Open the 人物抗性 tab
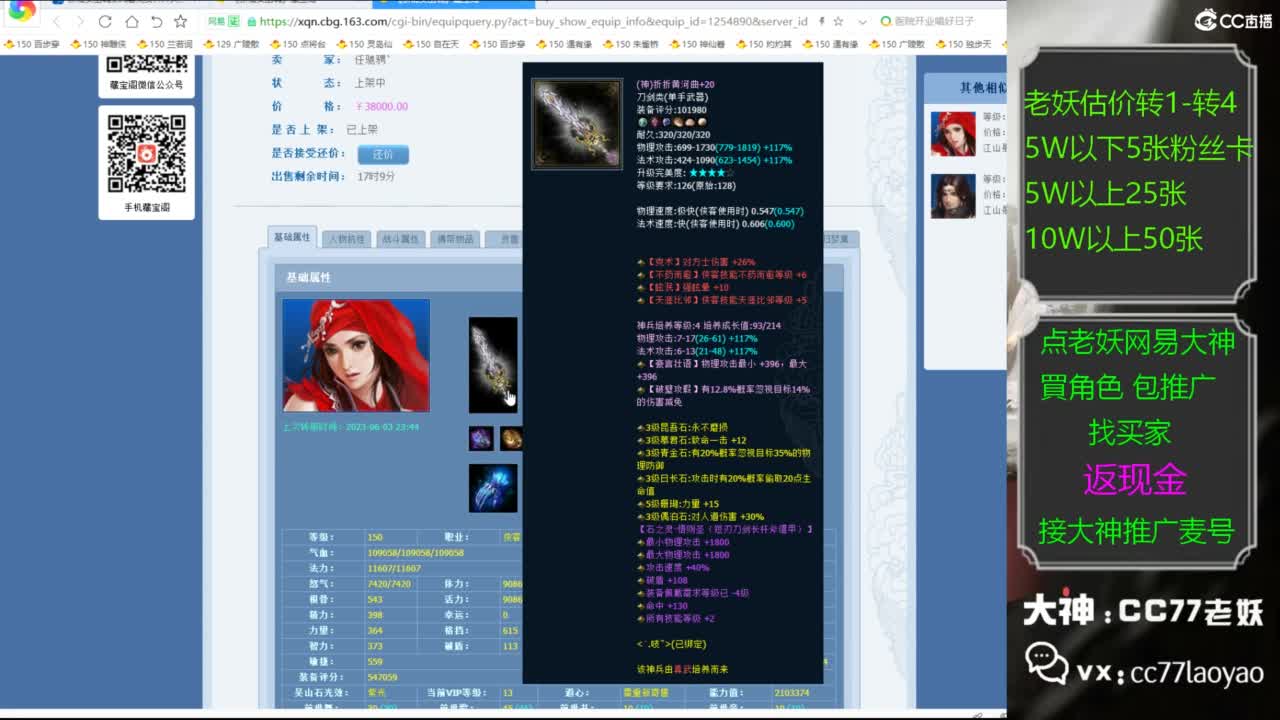Screen dimensions: 1280x720 tap(347, 239)
